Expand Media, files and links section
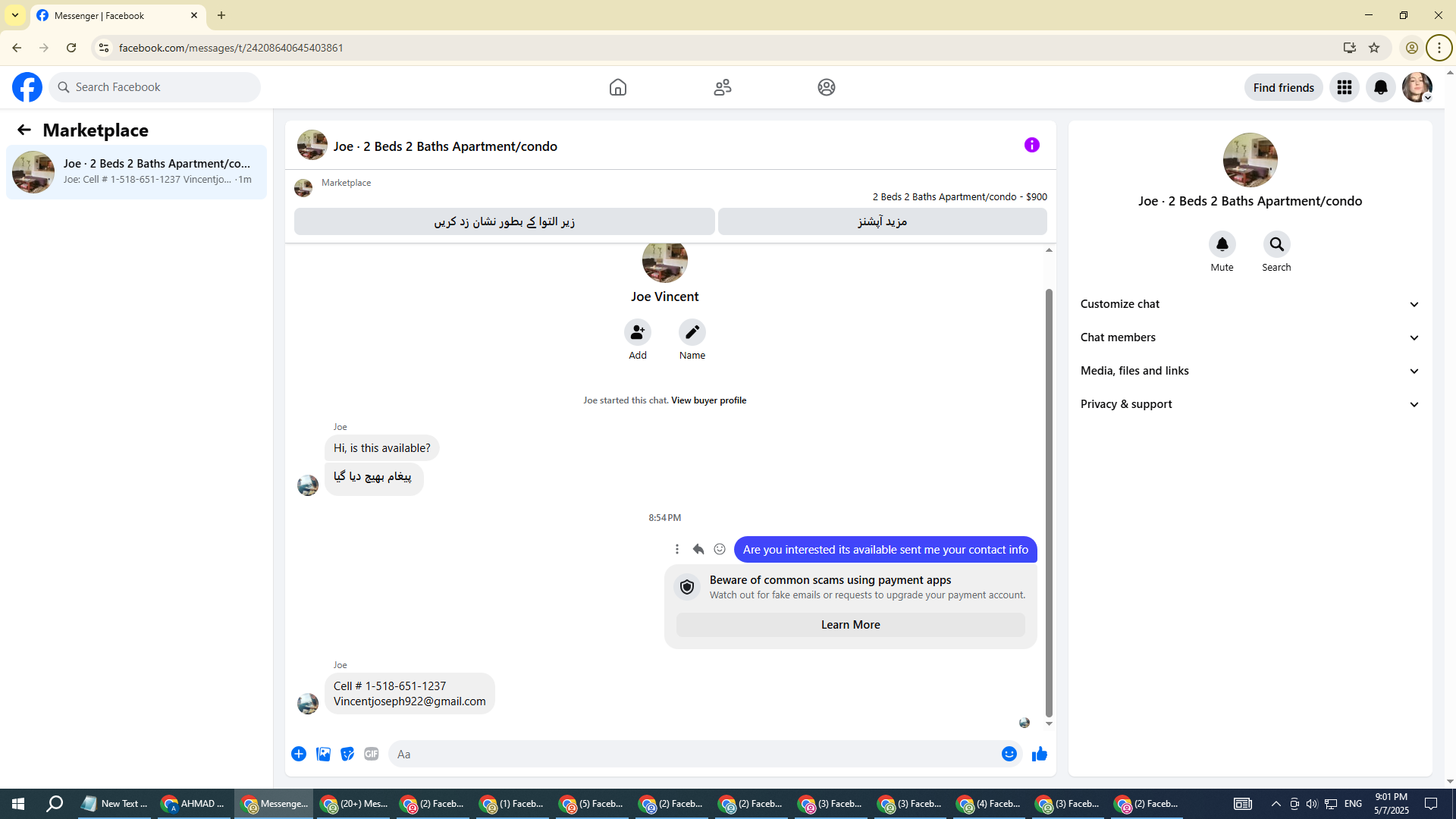1456x819 pixels. (1250, 371)
